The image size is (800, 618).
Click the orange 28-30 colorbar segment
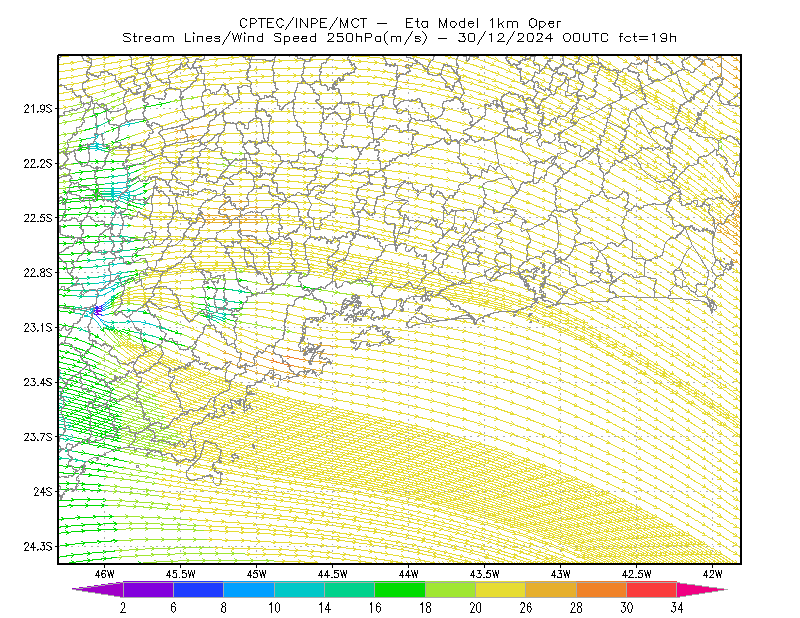coord(602,589)
